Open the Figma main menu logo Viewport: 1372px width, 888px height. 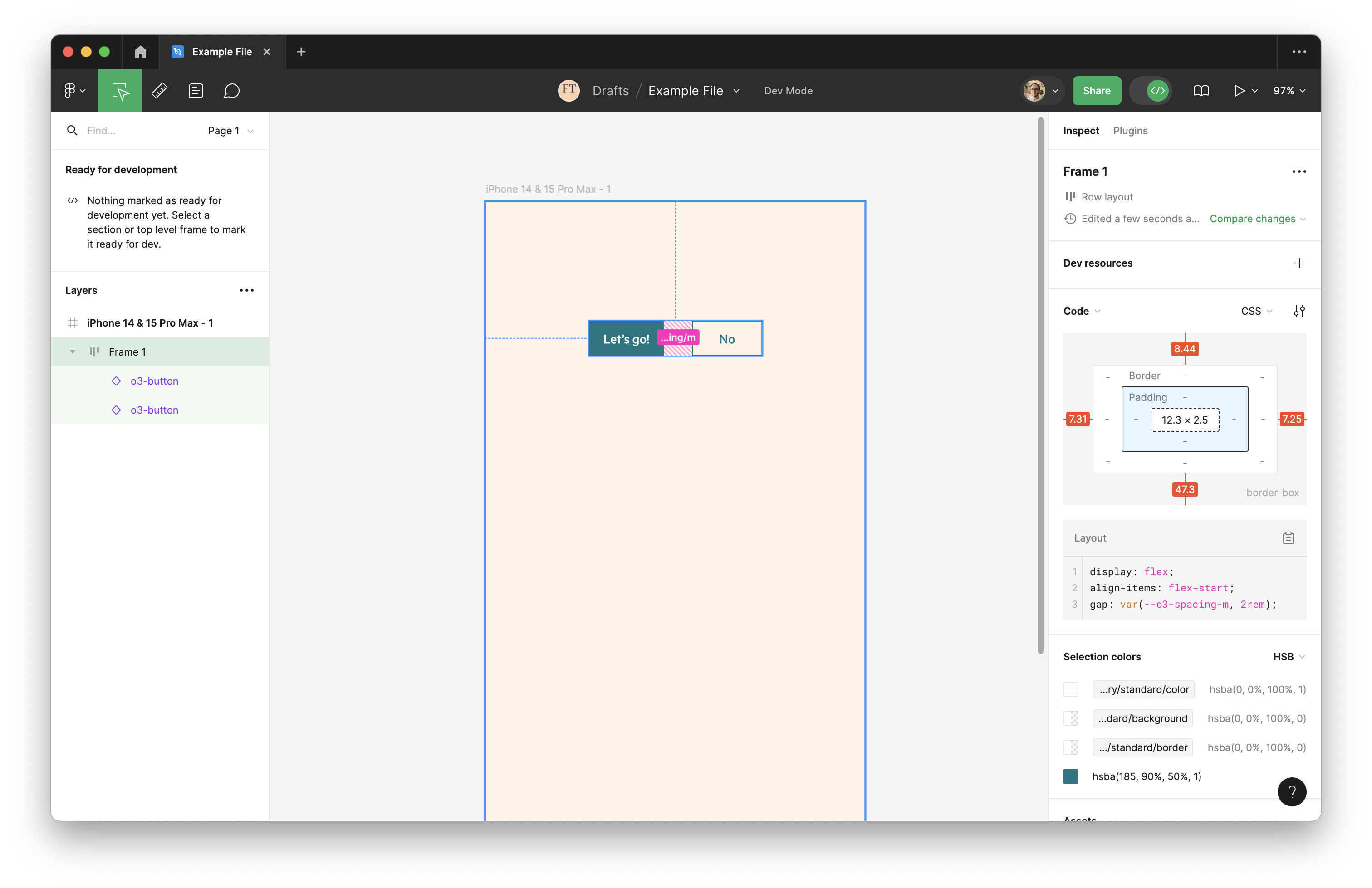(74, 90)
